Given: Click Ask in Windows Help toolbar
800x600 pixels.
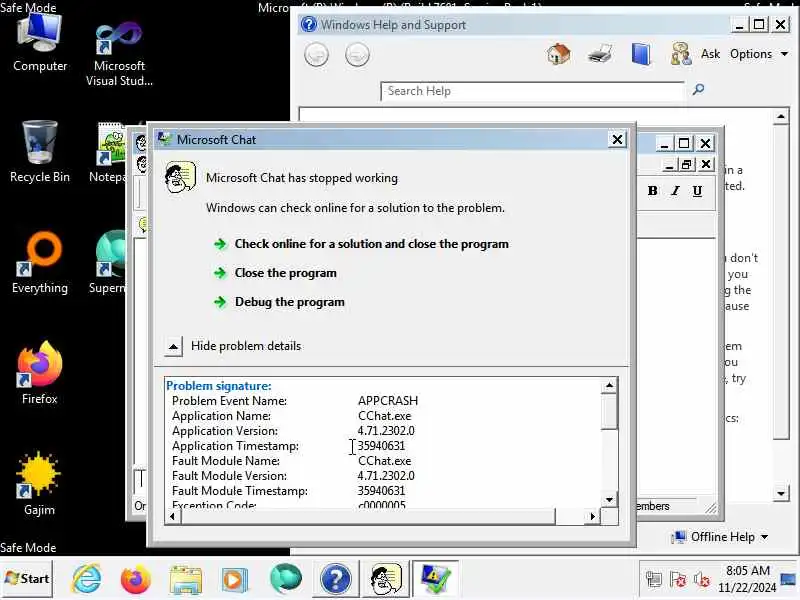Looking at the screenshot, I should tap(710, 54).
